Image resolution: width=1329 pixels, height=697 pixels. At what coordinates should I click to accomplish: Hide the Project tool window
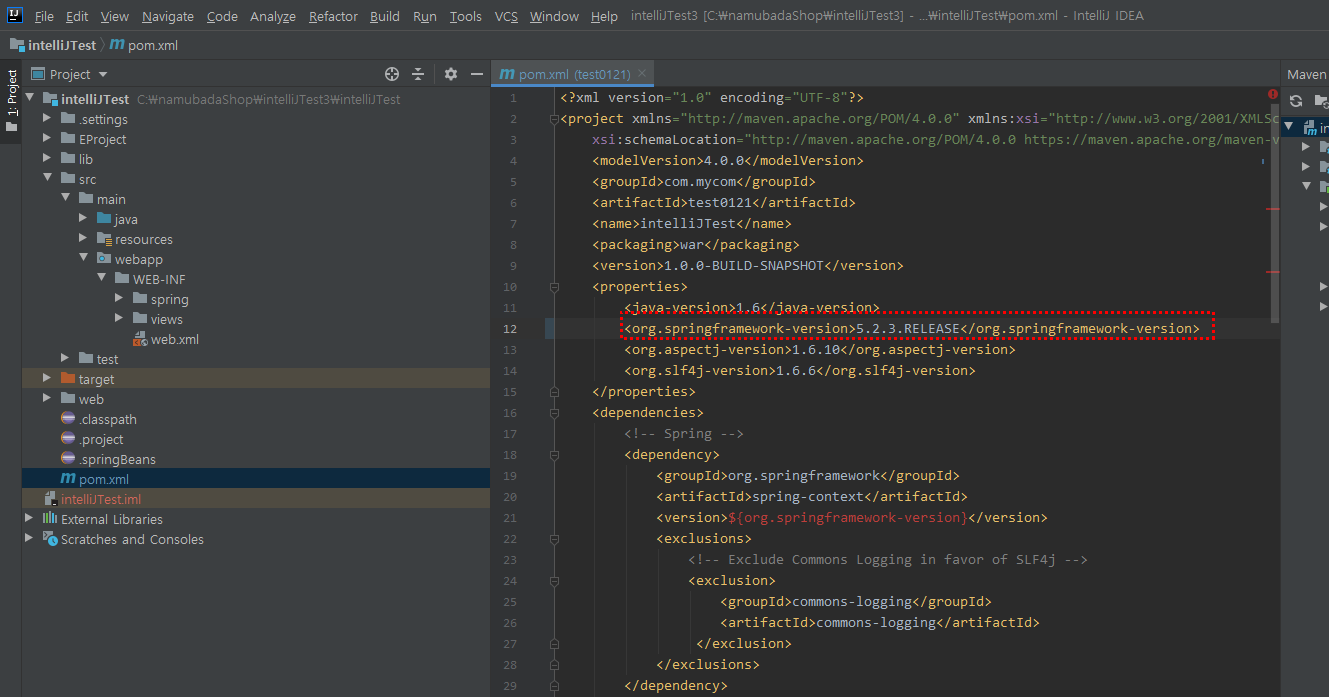(x=477, y=74)
